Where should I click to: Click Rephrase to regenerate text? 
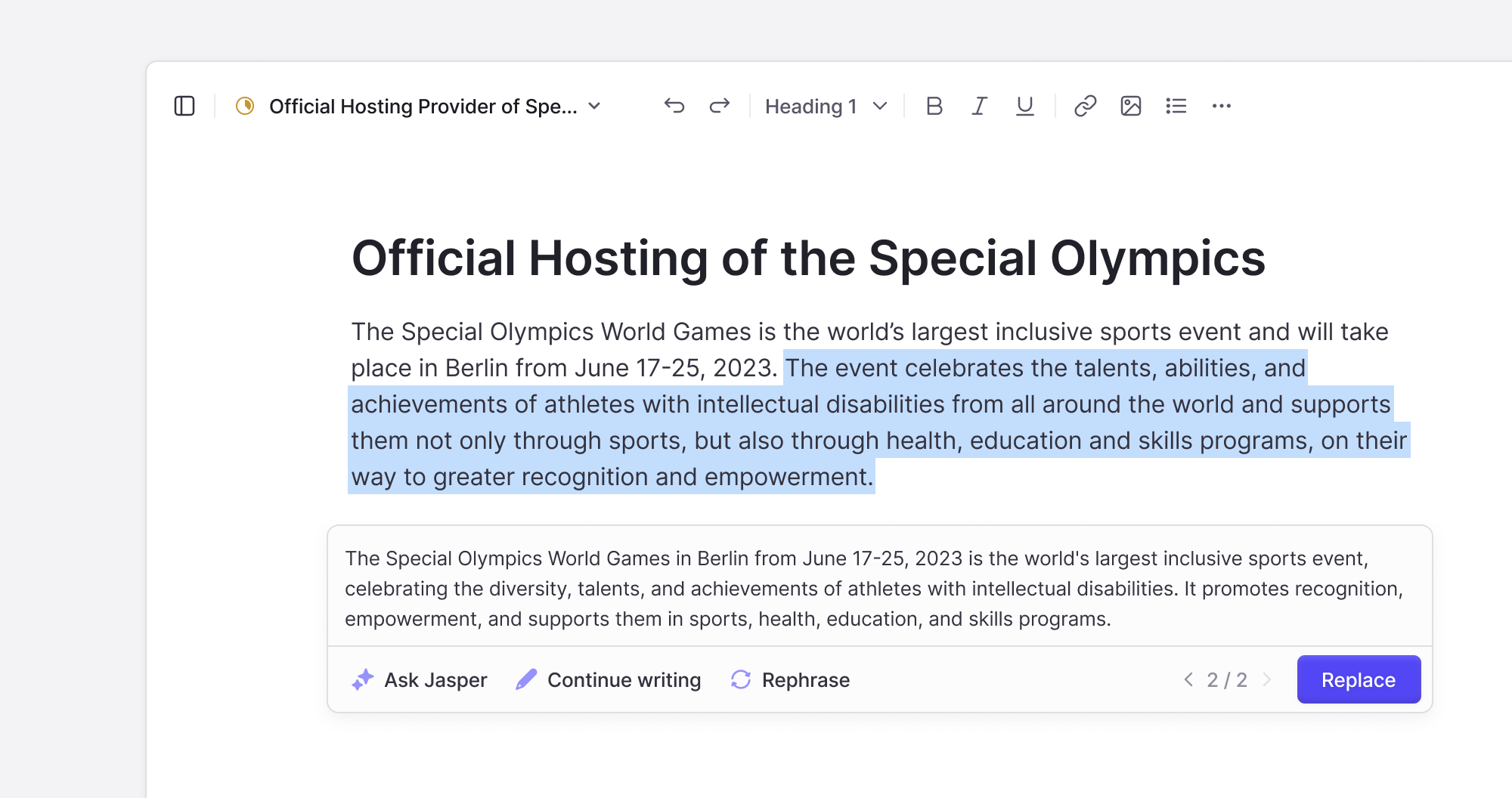pos(790,680)
